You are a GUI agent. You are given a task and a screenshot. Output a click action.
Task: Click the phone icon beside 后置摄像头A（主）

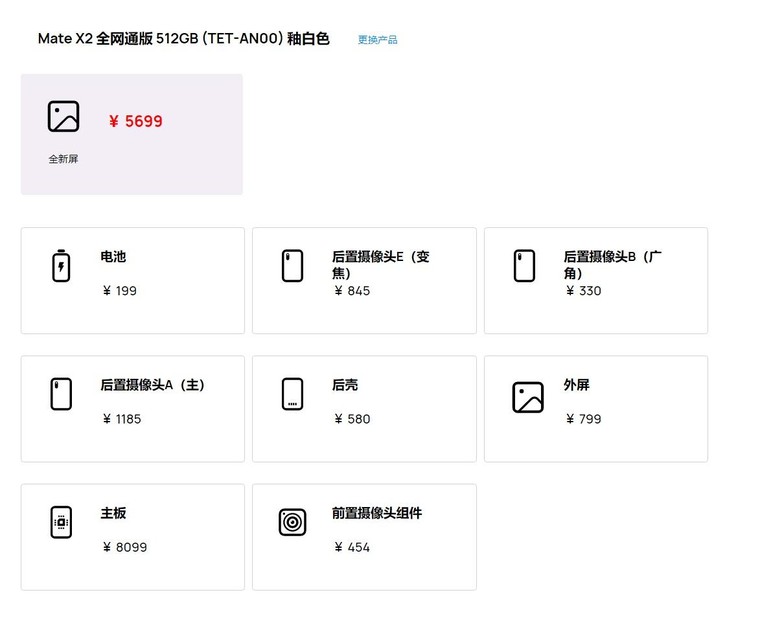click(61, 394)
